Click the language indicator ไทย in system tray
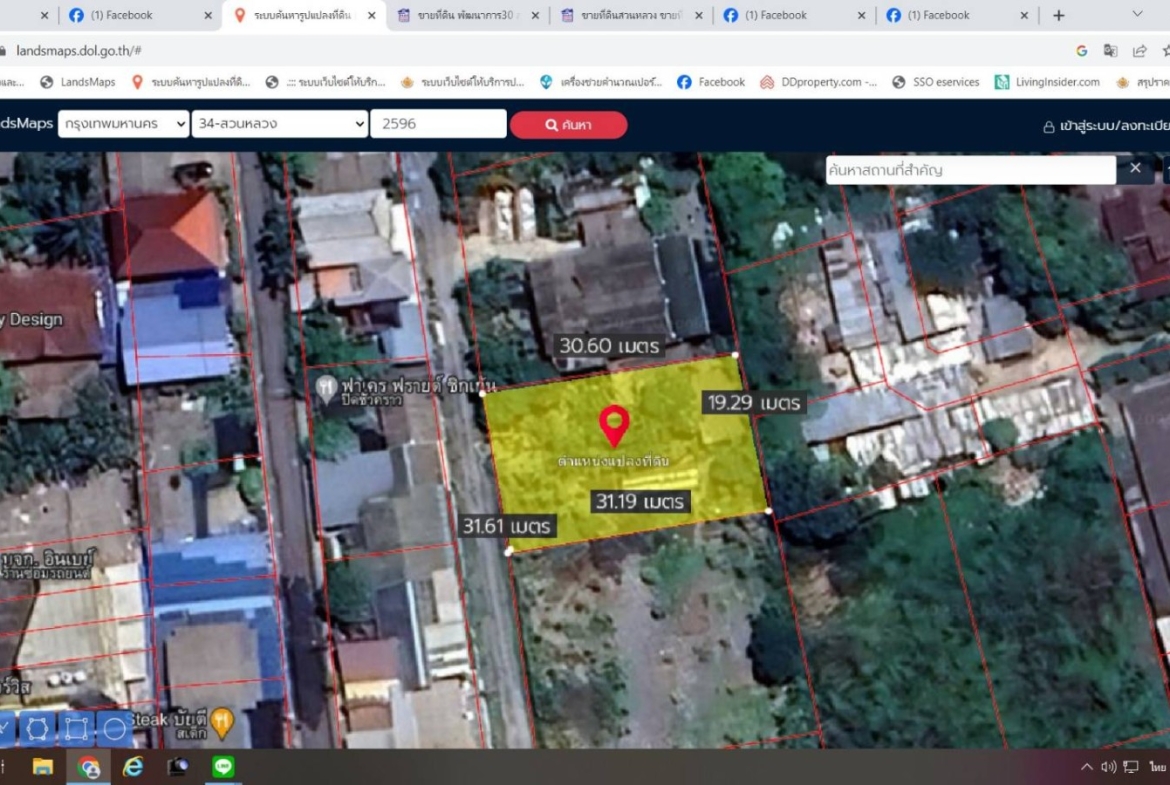The width and height of the screenshot is (1170, 785). tap(1157, 766)
